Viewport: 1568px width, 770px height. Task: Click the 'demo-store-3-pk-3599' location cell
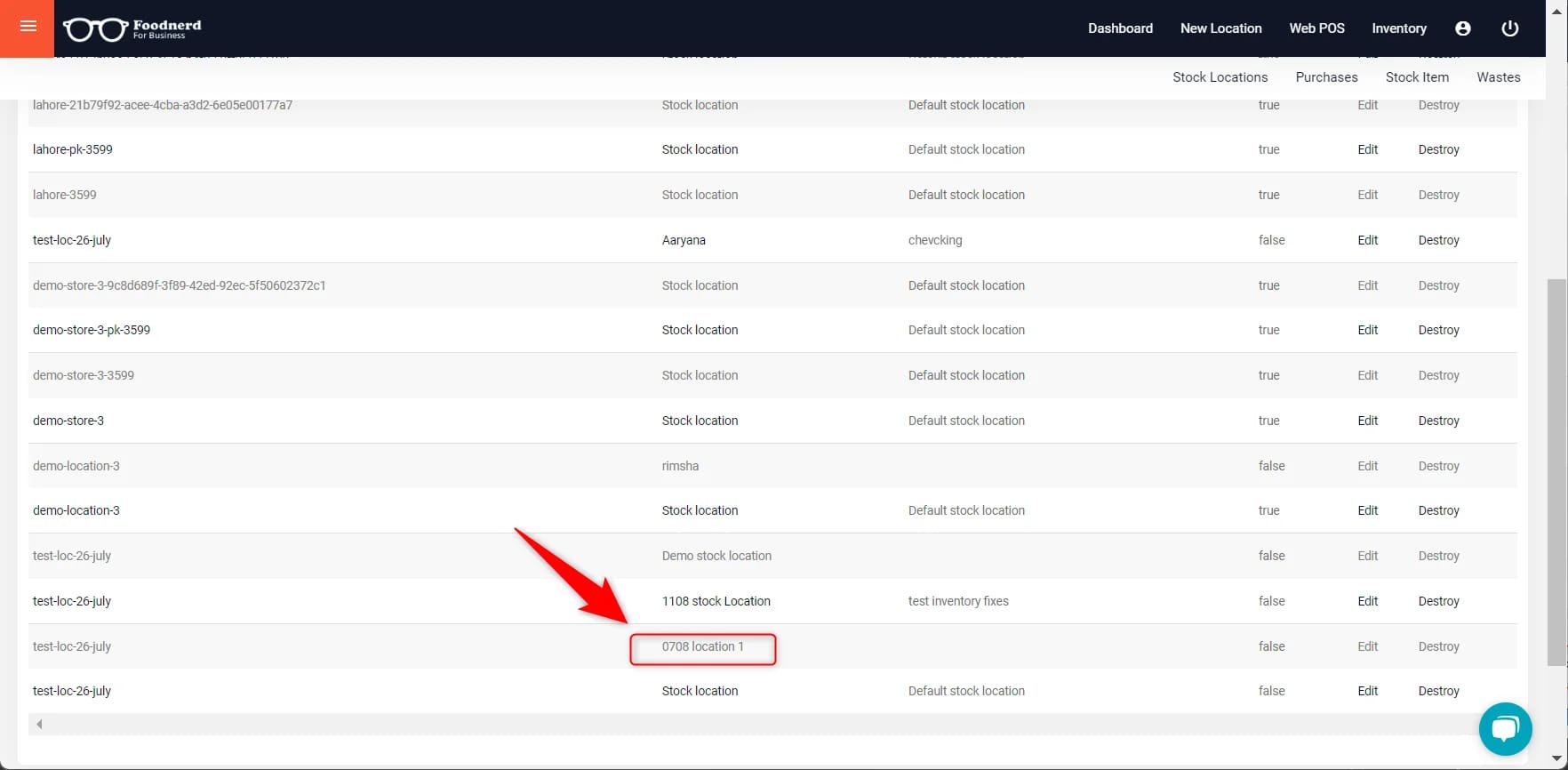click(92, 330)
